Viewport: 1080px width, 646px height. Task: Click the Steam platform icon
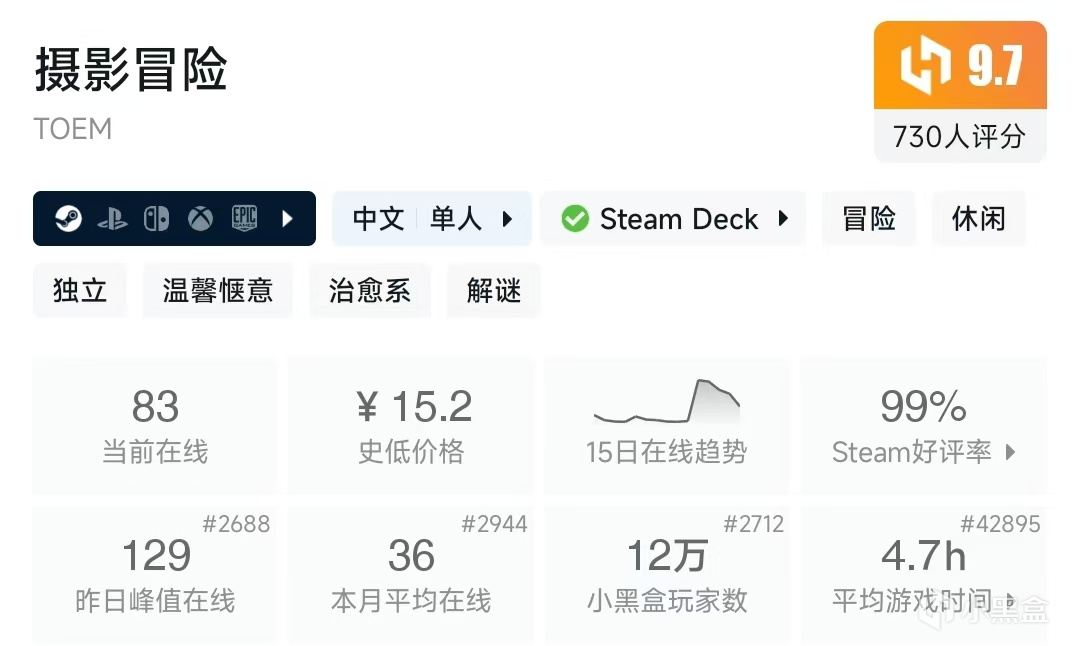pos(68,219)
